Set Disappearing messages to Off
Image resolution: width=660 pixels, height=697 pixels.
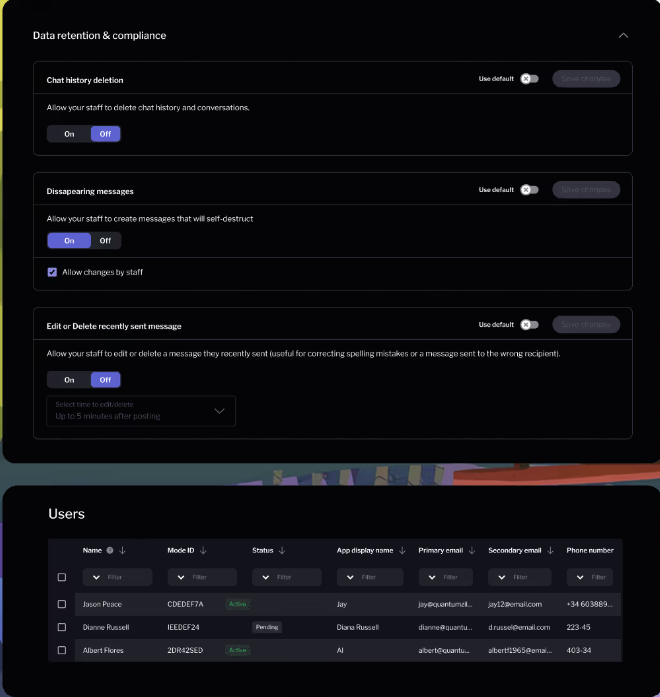[x=105, y=240]
